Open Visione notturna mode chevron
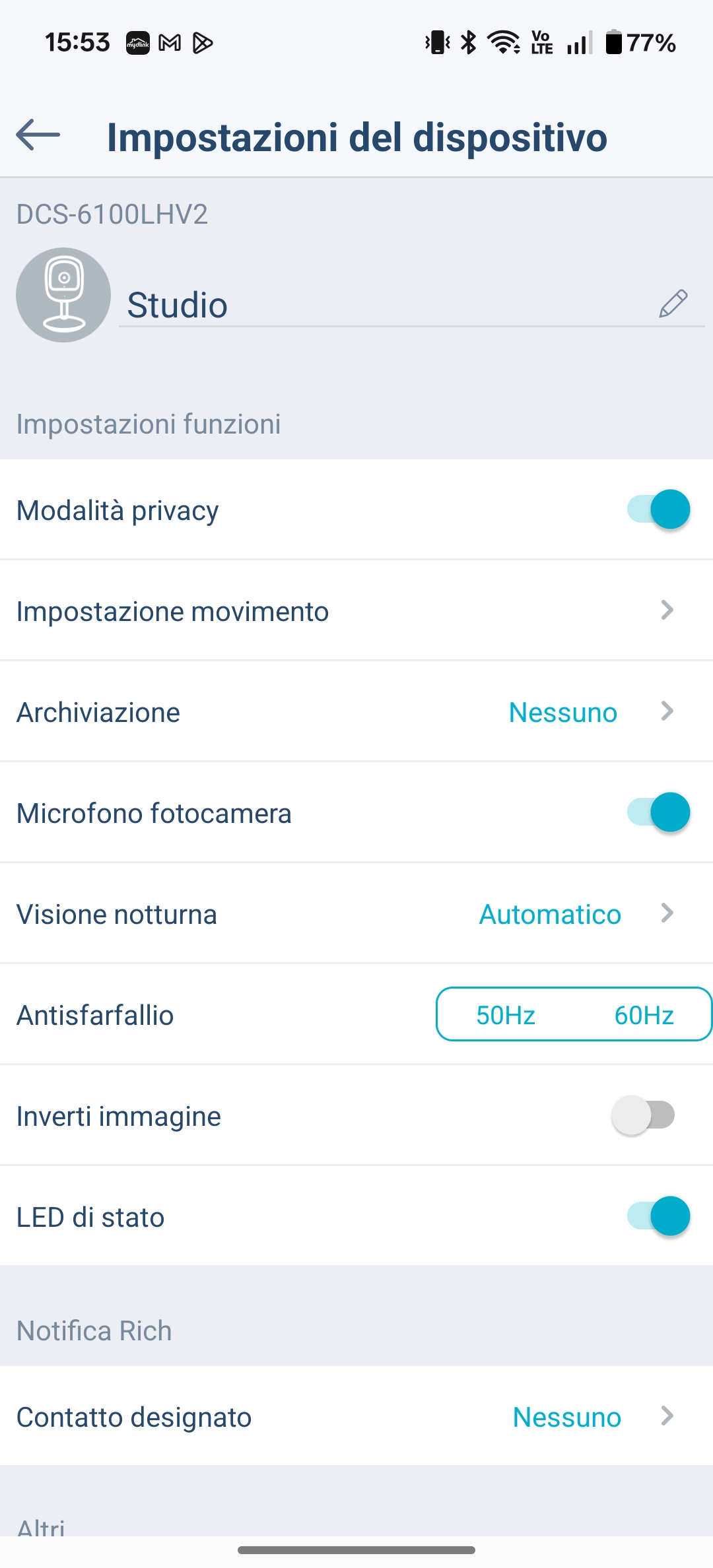Screen dimensions: 713x1568 [667, 913]
